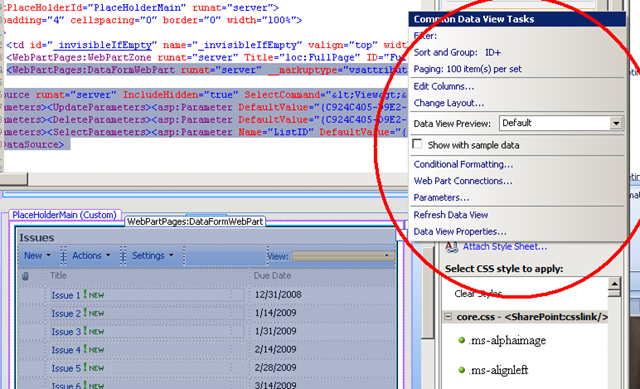Choose Conditional Formatting in the task menu
The width and height of the screenshot is (640, 389).
[463, 164]
